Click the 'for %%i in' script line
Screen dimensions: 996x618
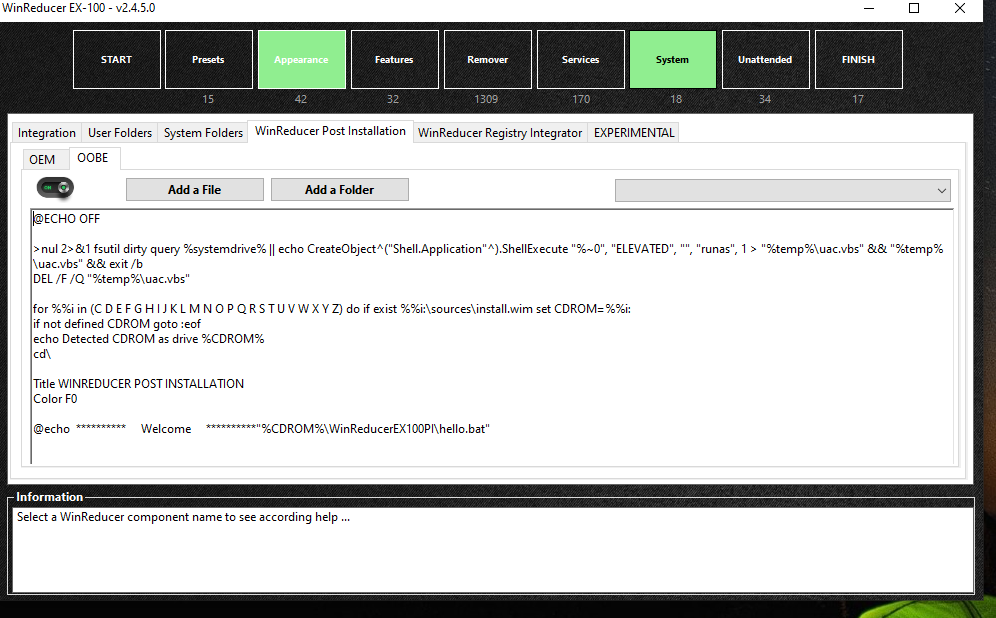coord(332,309)
